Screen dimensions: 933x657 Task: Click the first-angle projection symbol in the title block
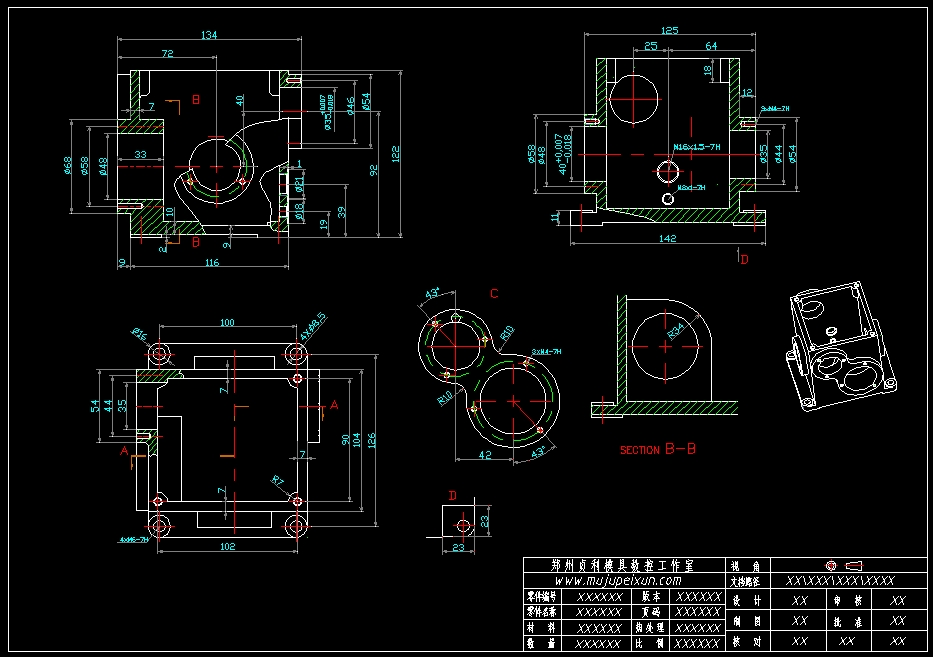(844, 565)
